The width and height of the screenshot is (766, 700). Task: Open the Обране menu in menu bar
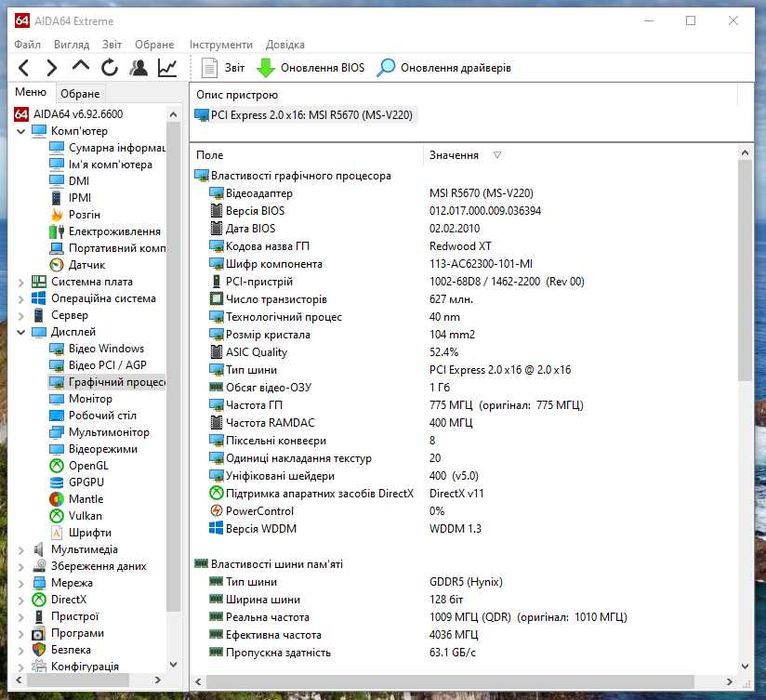click(154, 44)
